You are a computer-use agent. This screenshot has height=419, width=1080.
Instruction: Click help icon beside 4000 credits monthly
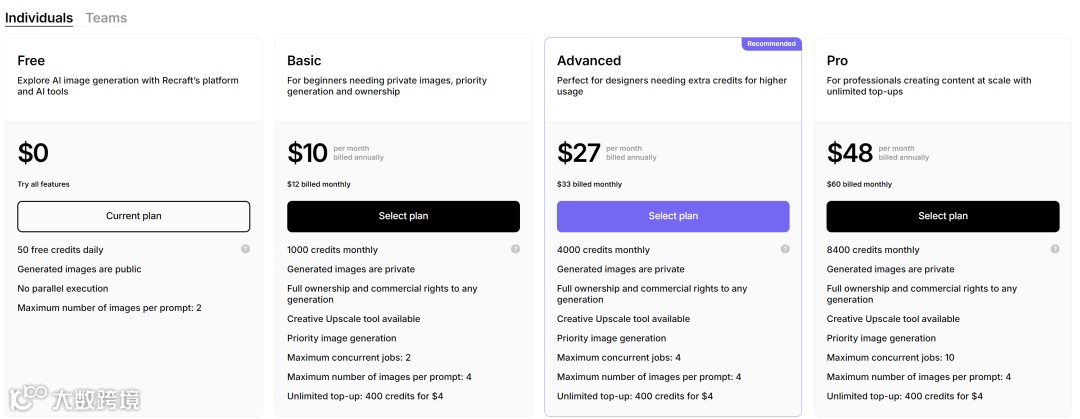coord(785,249)
